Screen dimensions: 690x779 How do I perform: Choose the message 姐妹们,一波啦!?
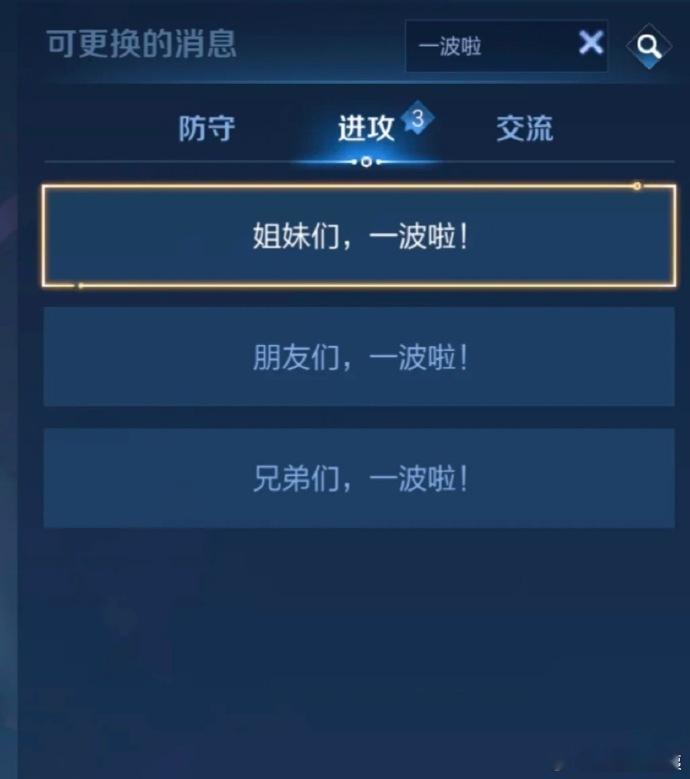tap(359, 235)
